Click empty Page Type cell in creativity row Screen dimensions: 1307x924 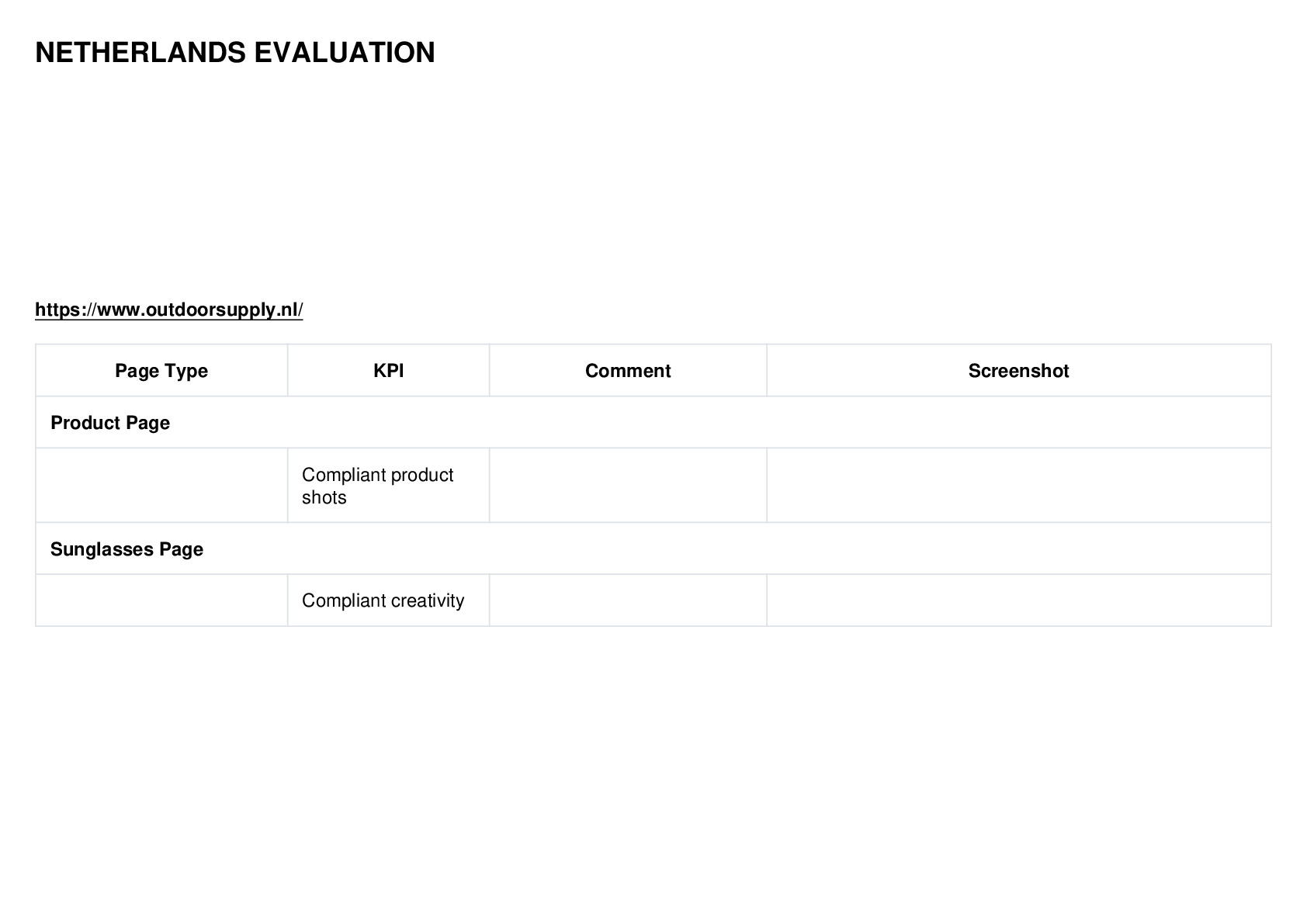pos(161,600)
